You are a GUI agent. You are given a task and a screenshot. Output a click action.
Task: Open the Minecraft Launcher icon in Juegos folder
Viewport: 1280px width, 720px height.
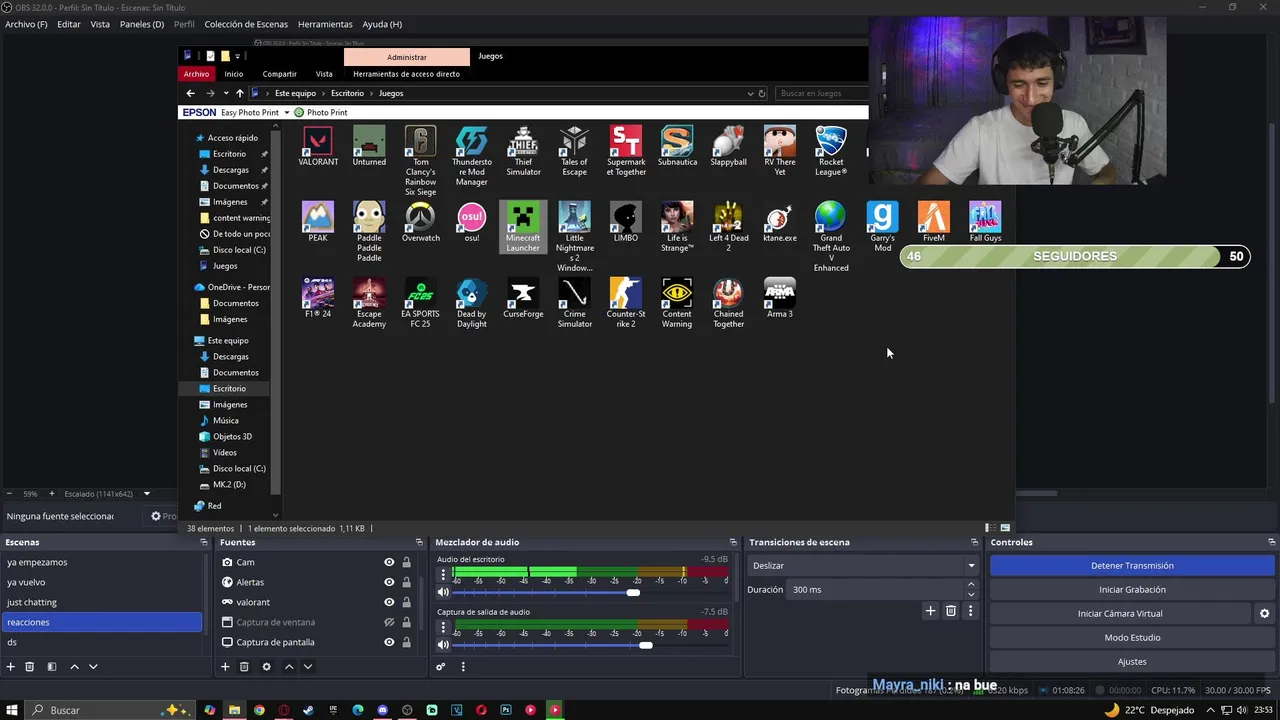coord(523,227)
